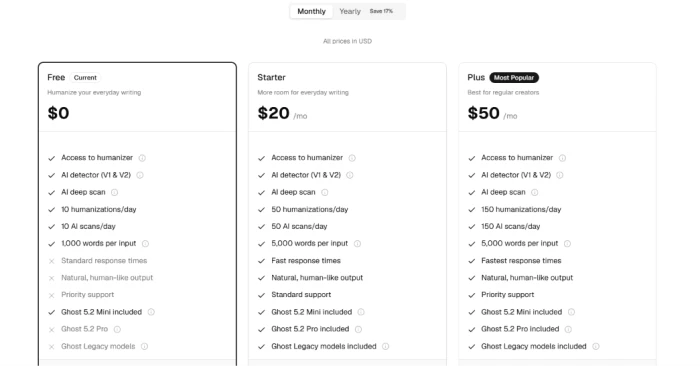700x366 pixels.
Task: Open info icon for Plus Ghost 5.2 Mini included
Action: coord(571,312)
